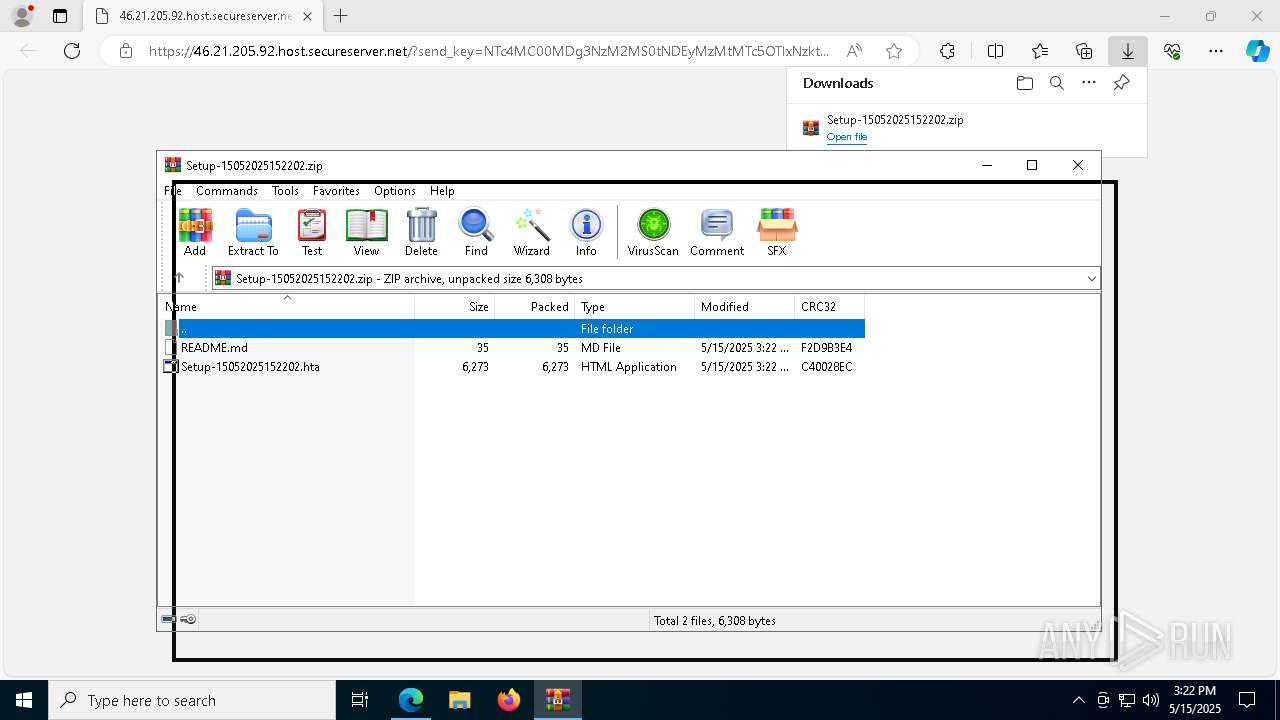Sort by the Name column header

pos(288,307)
